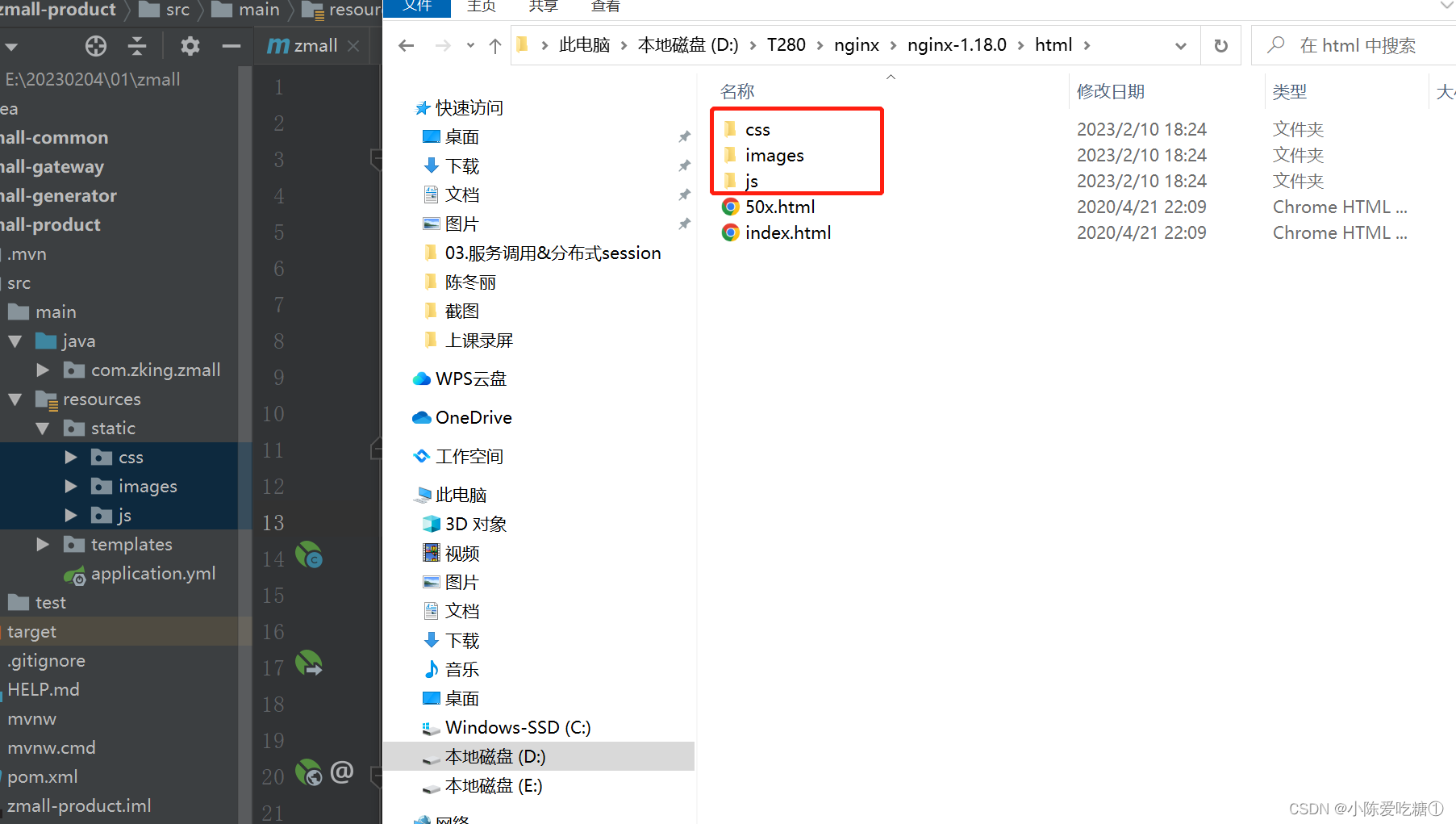Unpin 文档 from Quick access
The height and width of the screenshot is (824, 1456).
tap(684, 194)
